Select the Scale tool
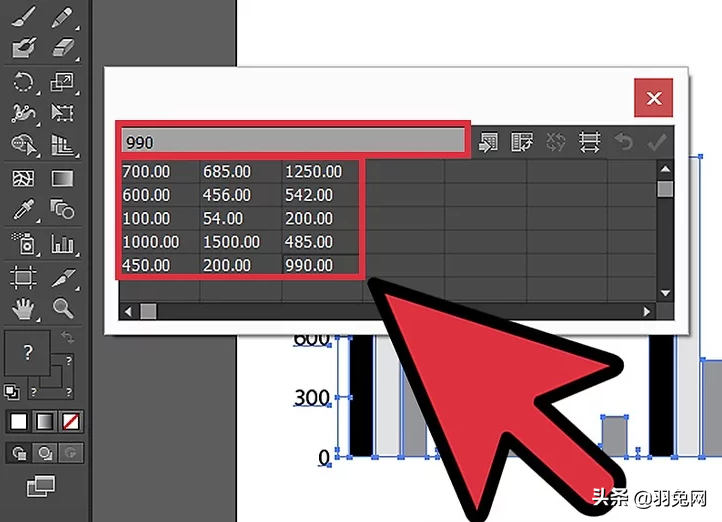The image size is (722, 522). point(62,82)
